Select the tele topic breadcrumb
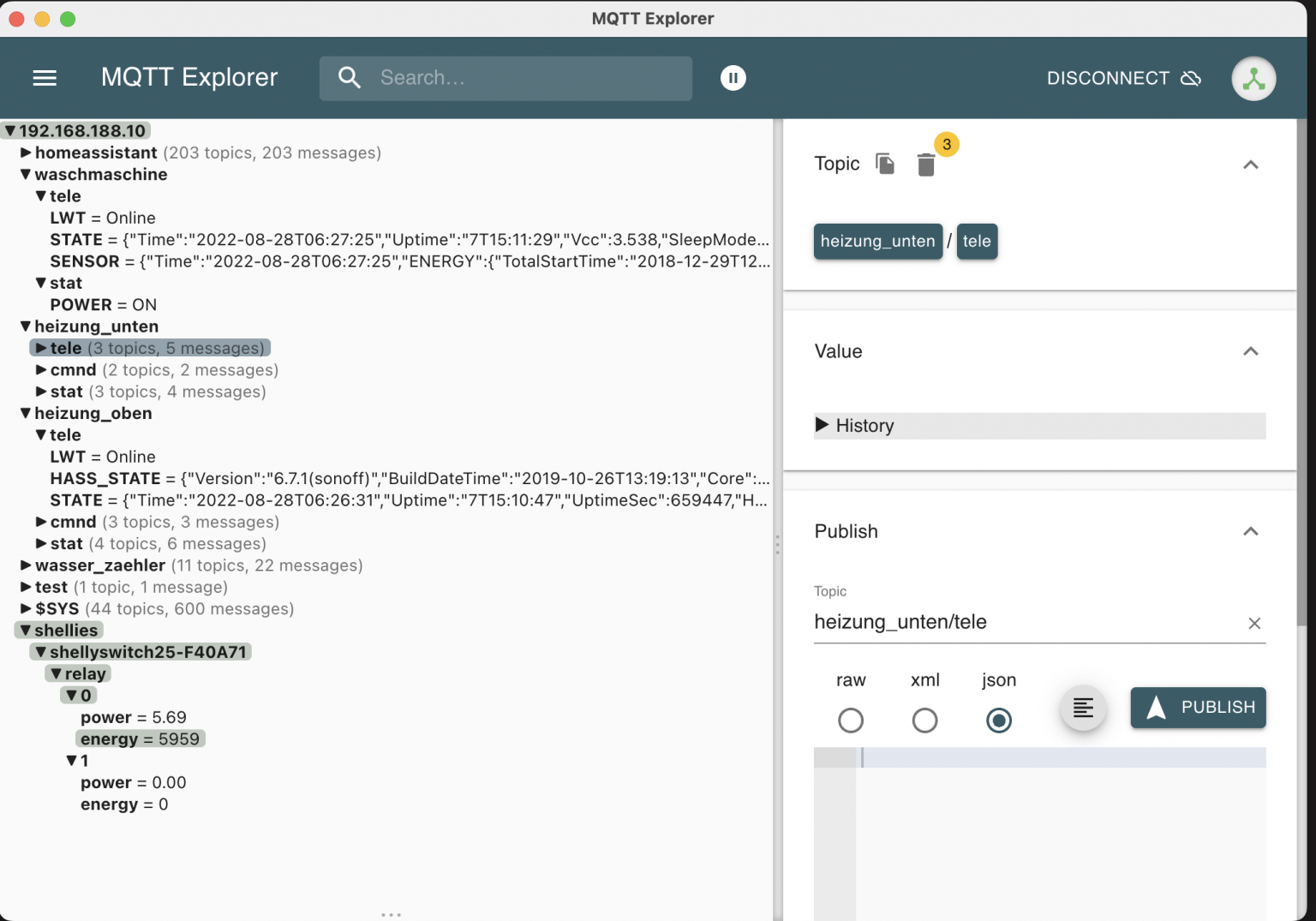The height and width of the screenshot is (921, 1316). pos(977,242)
